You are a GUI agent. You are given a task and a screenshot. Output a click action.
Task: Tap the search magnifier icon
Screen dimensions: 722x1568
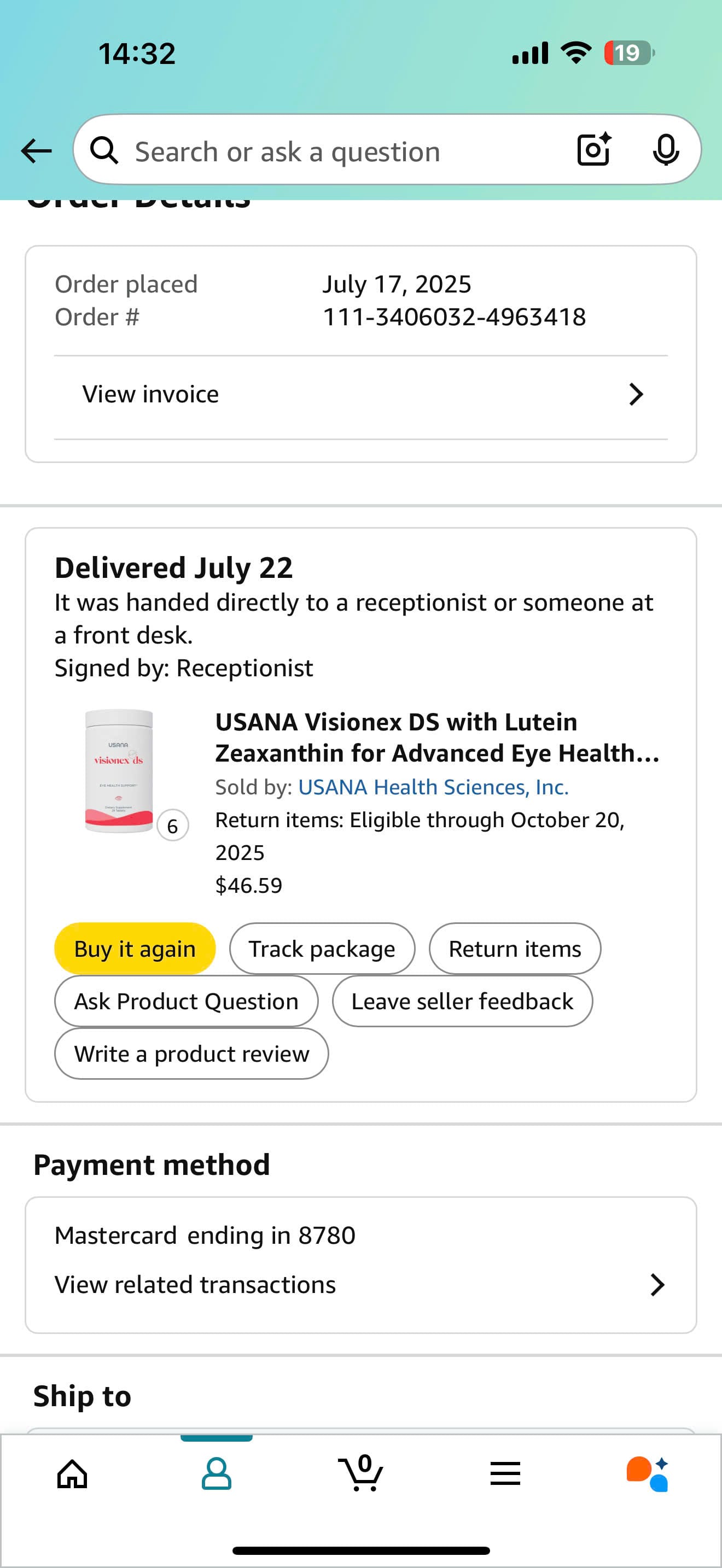(104, 150)
